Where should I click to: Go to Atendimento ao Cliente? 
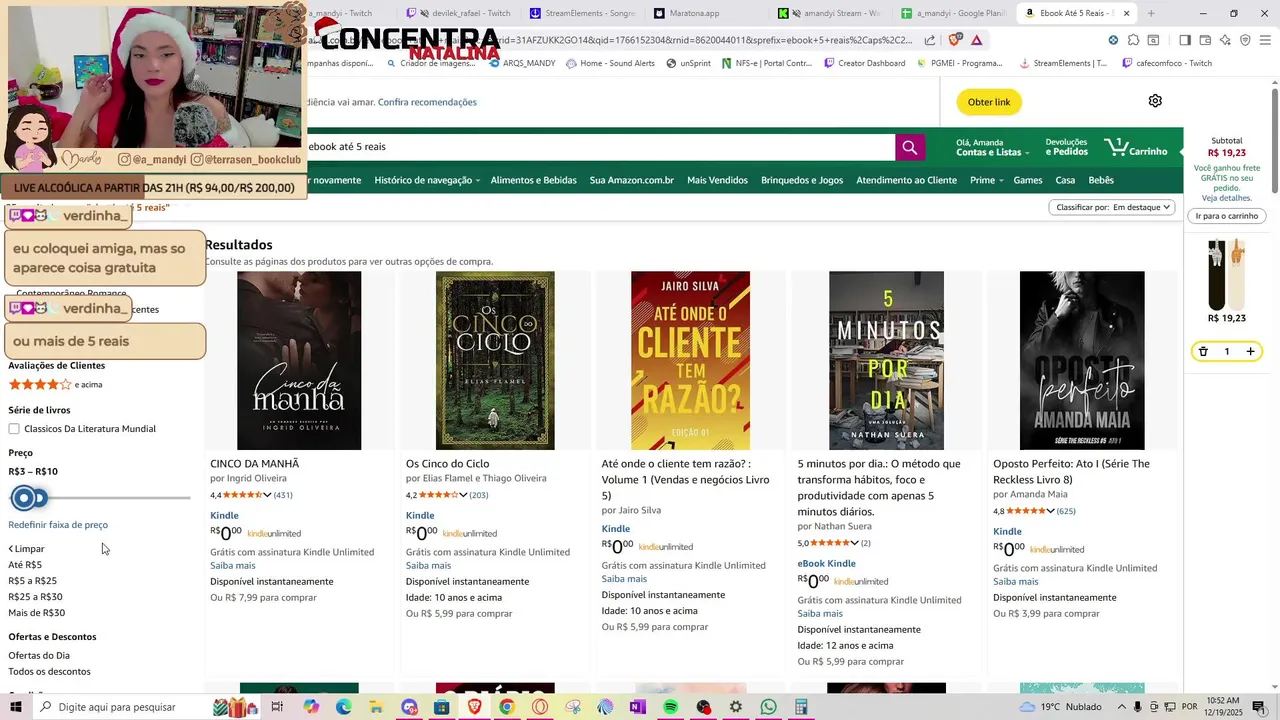tap(906, 180)
